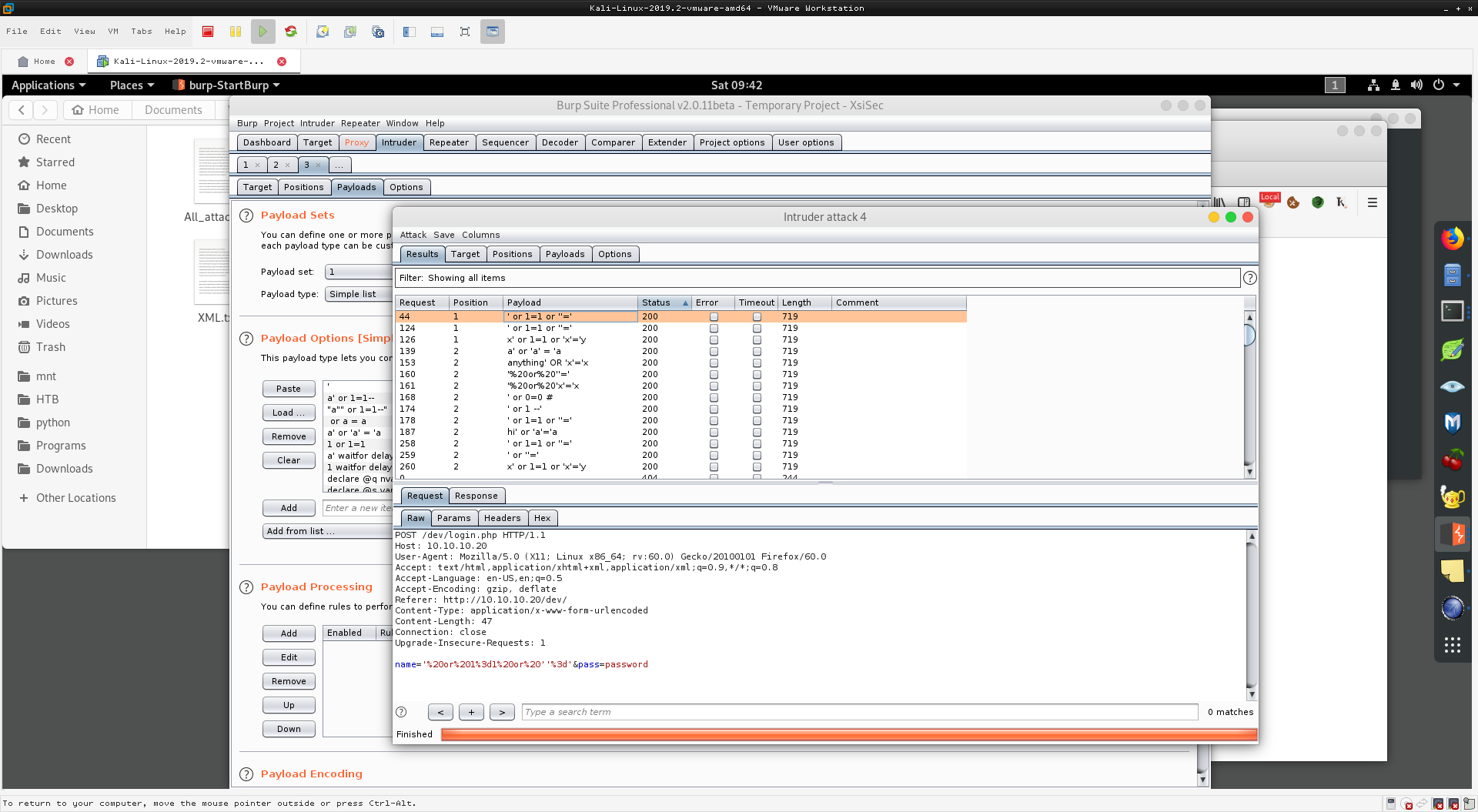Toggle the Error checkbox for request 126
Viewport: 1478px width, 812px height.
coord(714,340)
